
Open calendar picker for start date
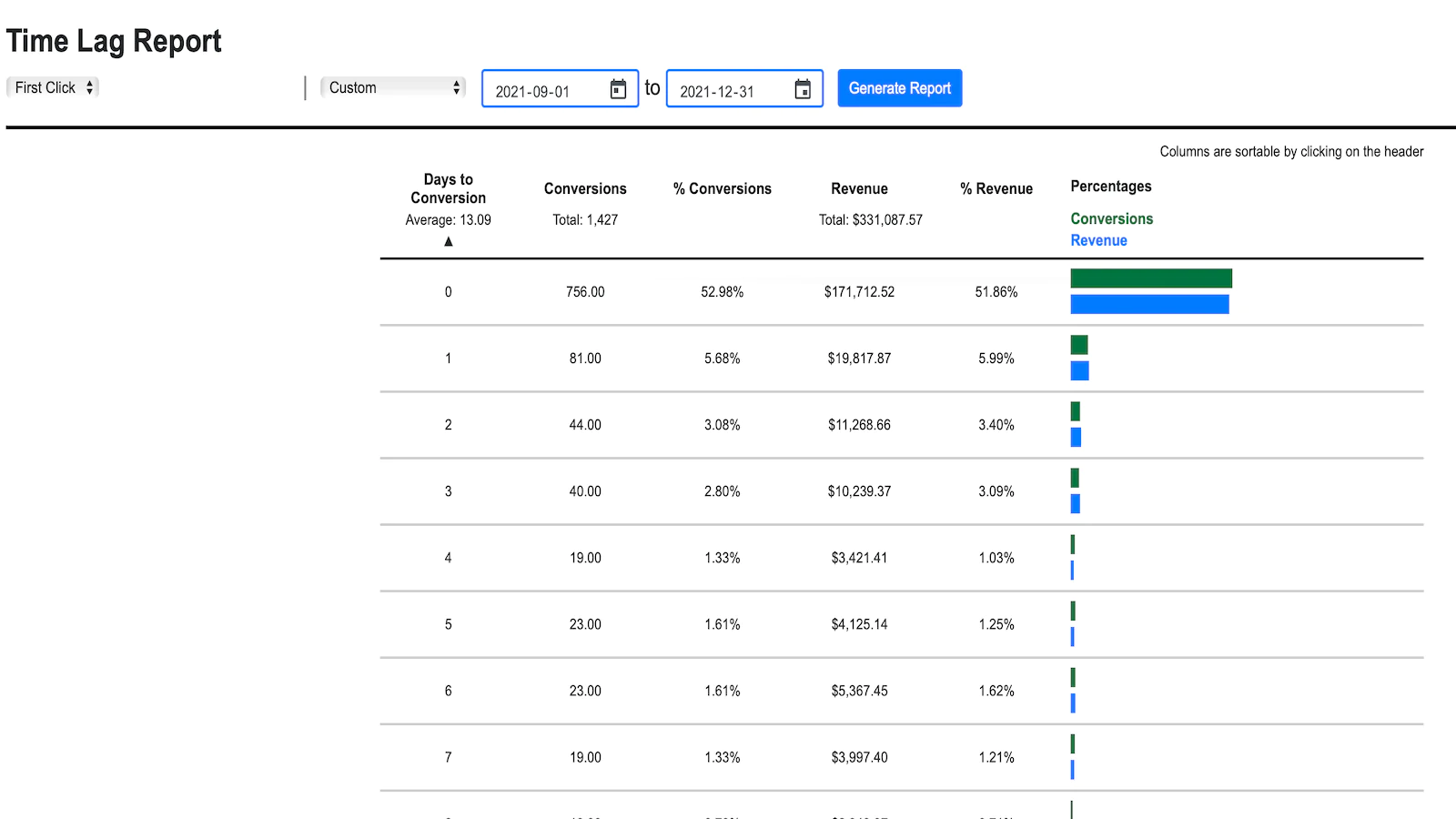point(618,89)
